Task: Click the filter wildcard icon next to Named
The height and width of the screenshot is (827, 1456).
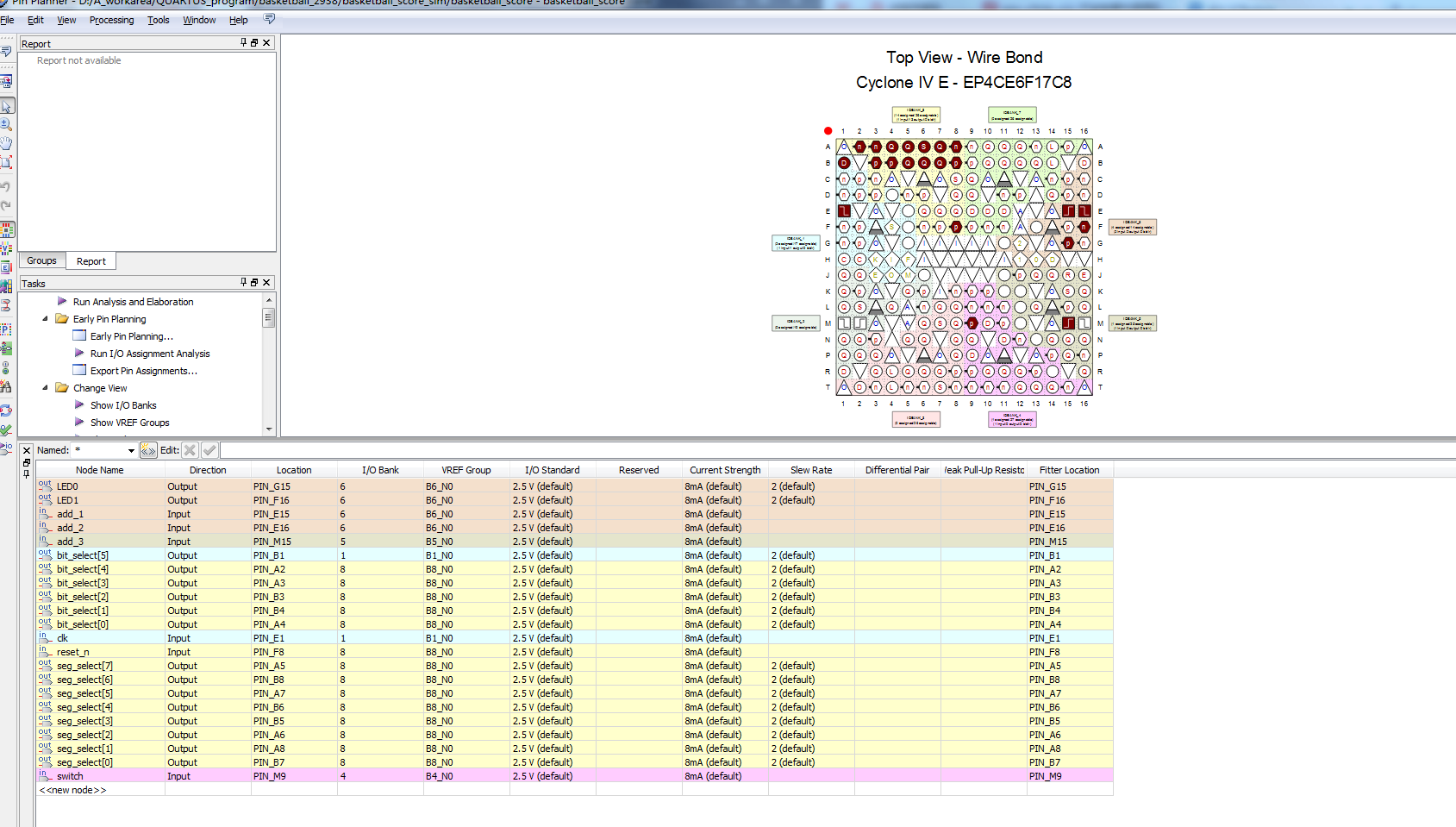Action: point(148,450)
